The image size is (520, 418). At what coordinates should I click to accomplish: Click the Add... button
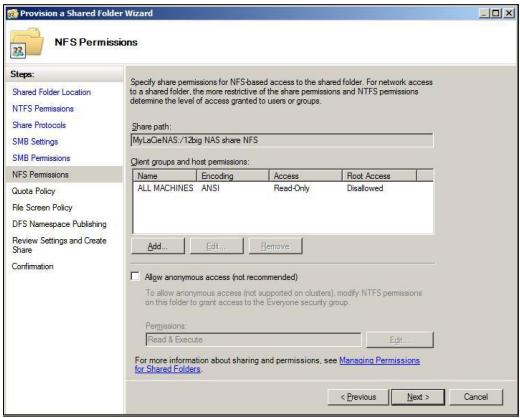click(x=158, y=246)
